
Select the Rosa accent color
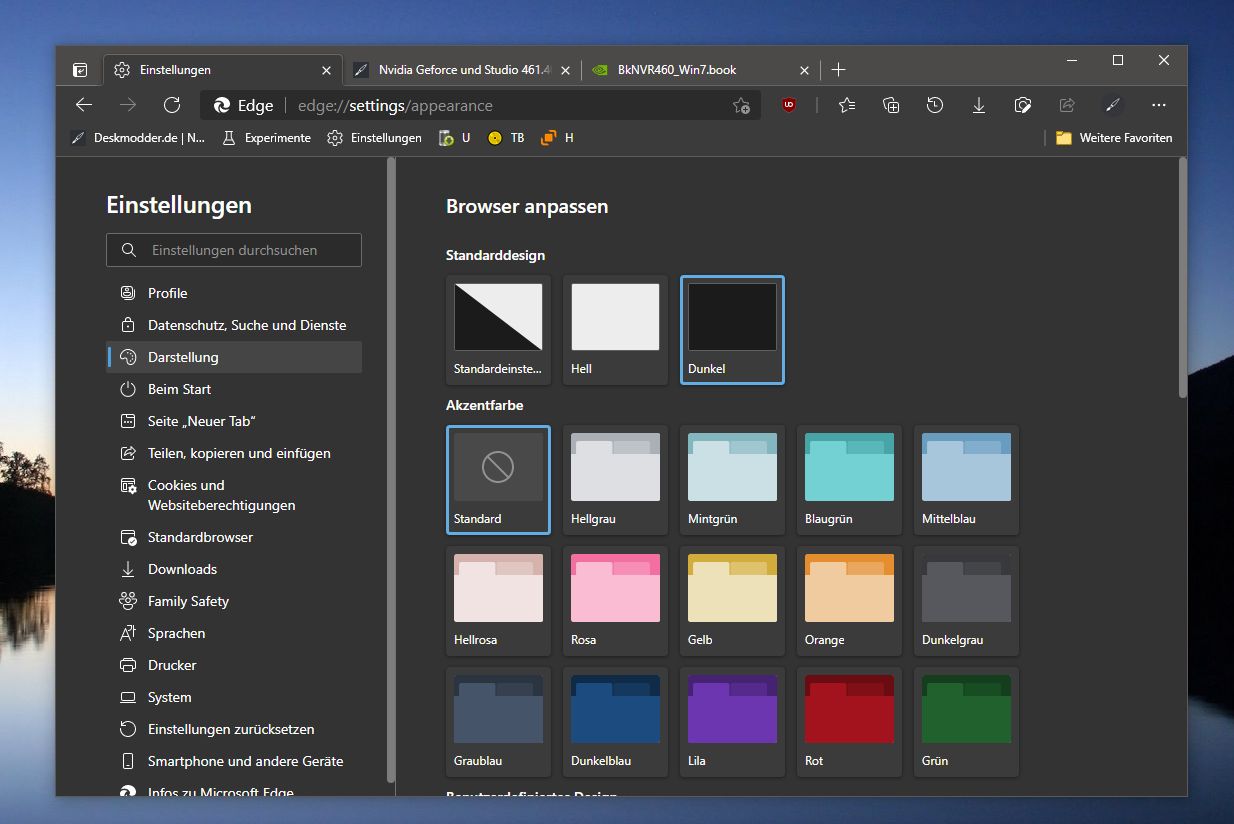[x=615, y=601]
